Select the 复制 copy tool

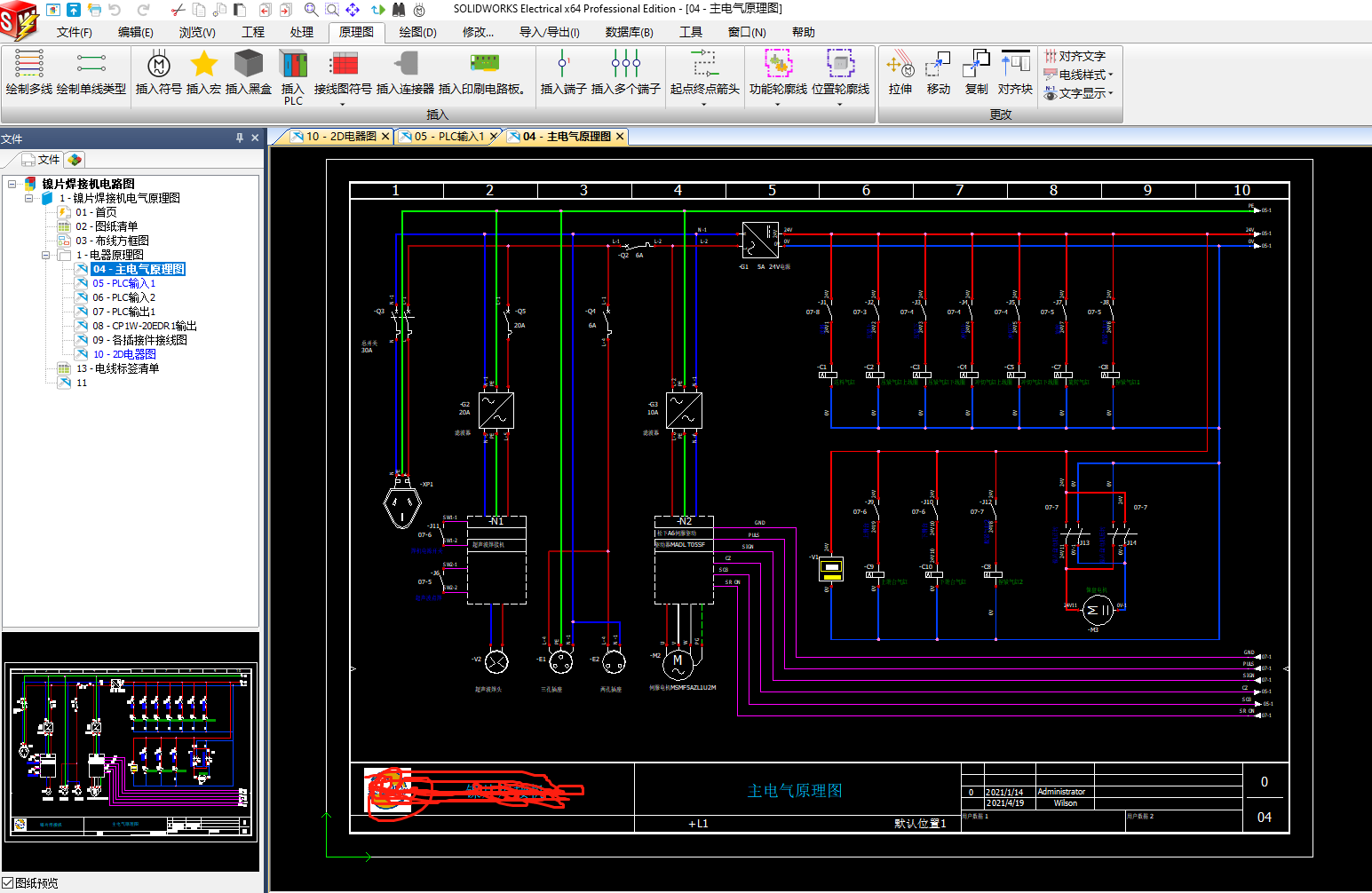[x=976, y=71]
